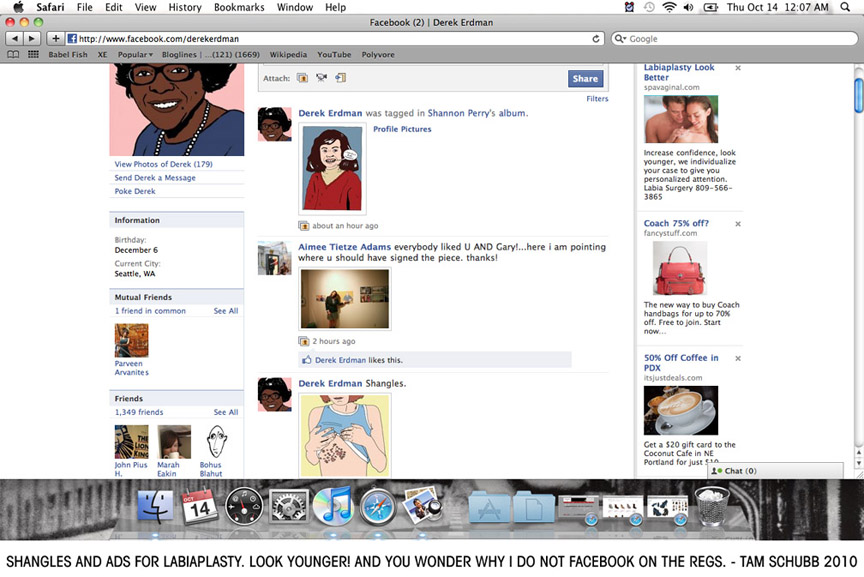Image resolution: width=864 pixels, height=577 pixels.
Task: Click the page's vertical scrollbar thumb
Action: click(858, 96)
